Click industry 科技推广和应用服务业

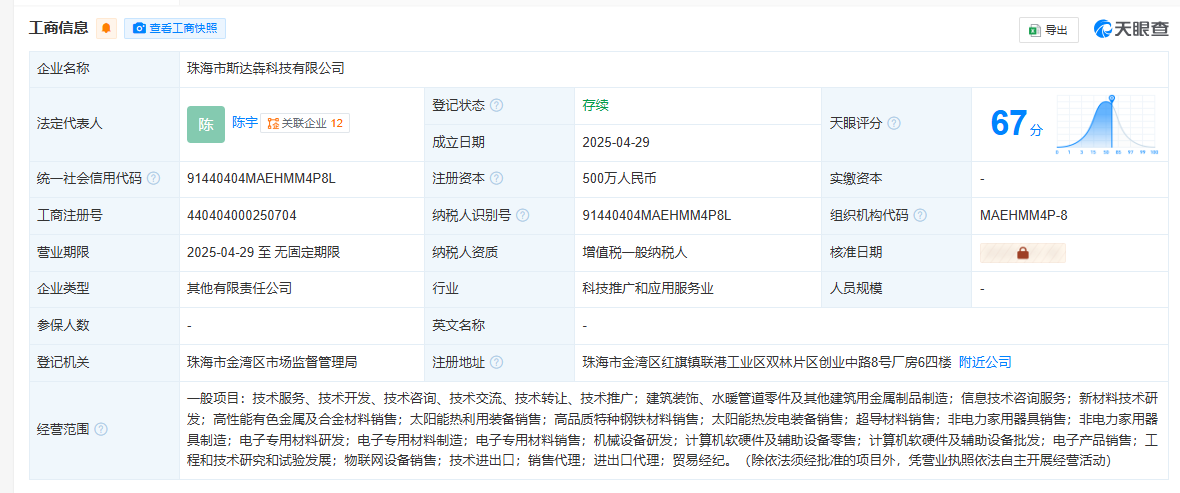tap(648, 288)
